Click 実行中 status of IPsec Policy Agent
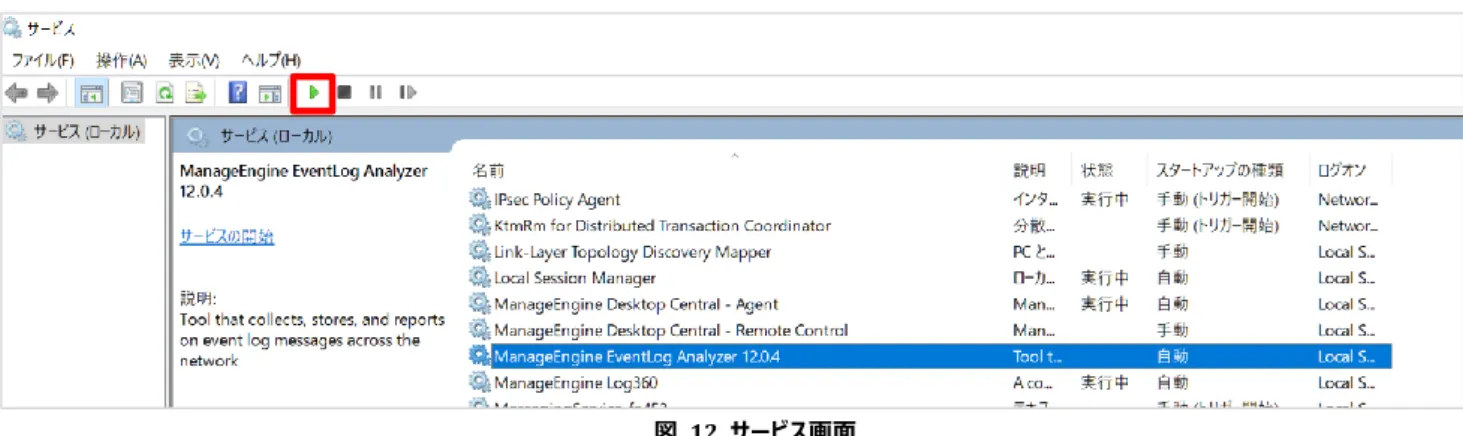 coord(1104,200)
